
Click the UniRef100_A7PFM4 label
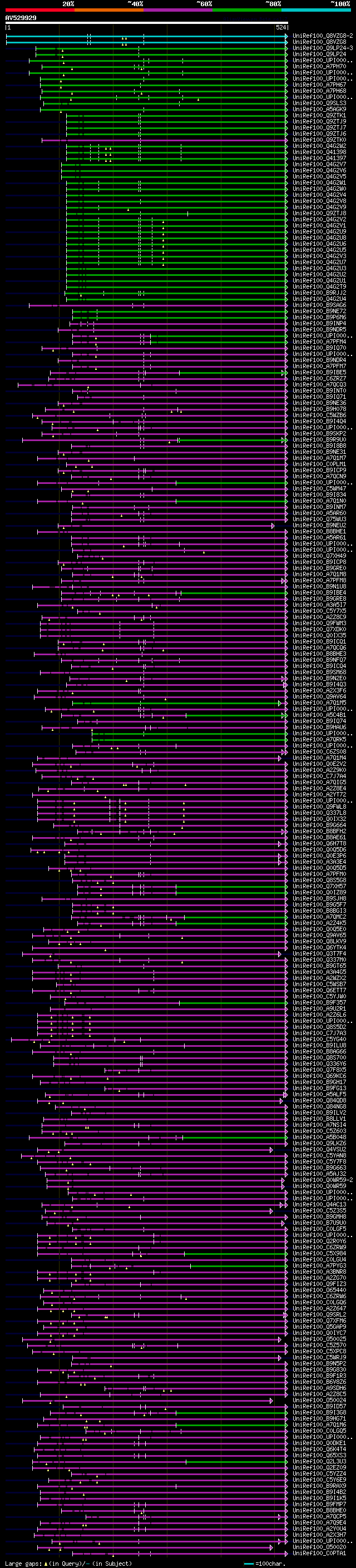tap(319, 342)
